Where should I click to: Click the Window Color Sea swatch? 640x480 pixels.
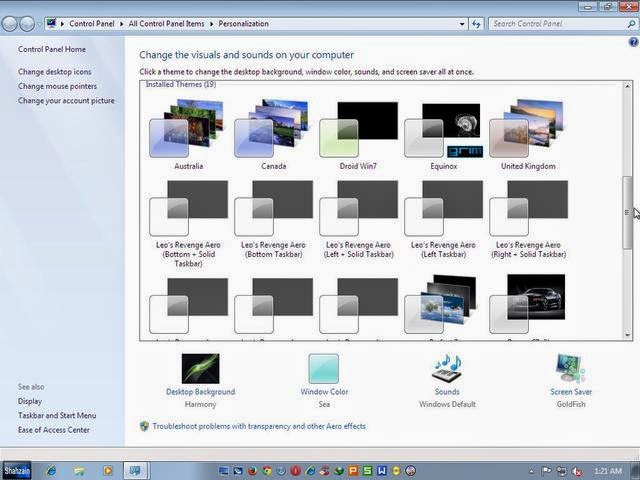(x=324, y=369)
